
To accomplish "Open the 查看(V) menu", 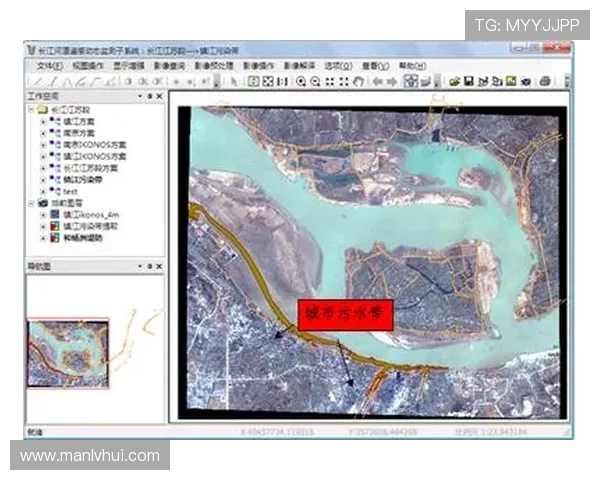I will pos(376,66).
